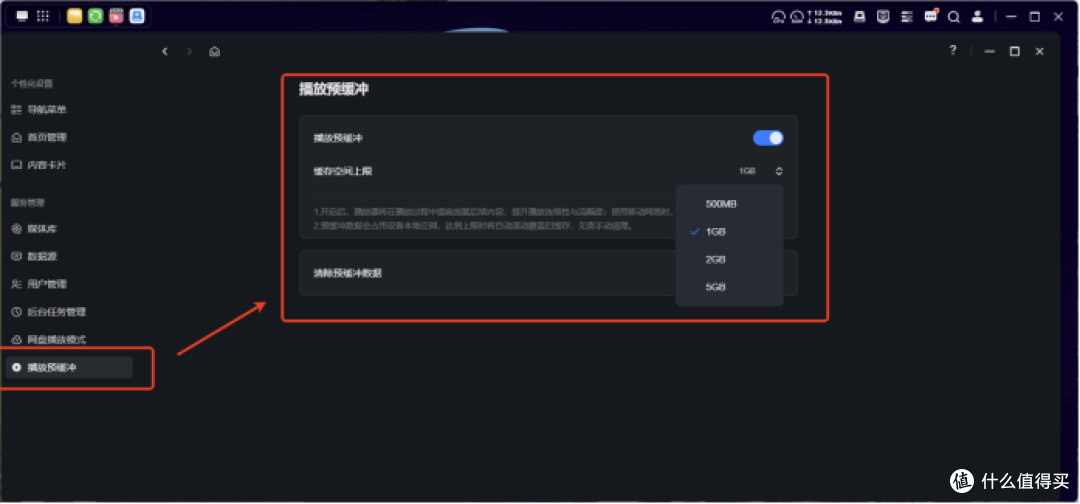Maximize the media app inner window

[x=1015, y=52]
